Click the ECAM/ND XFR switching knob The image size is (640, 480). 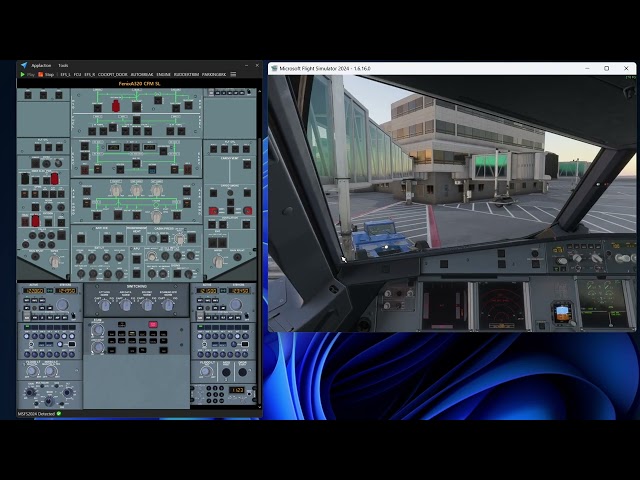[168, 305]
